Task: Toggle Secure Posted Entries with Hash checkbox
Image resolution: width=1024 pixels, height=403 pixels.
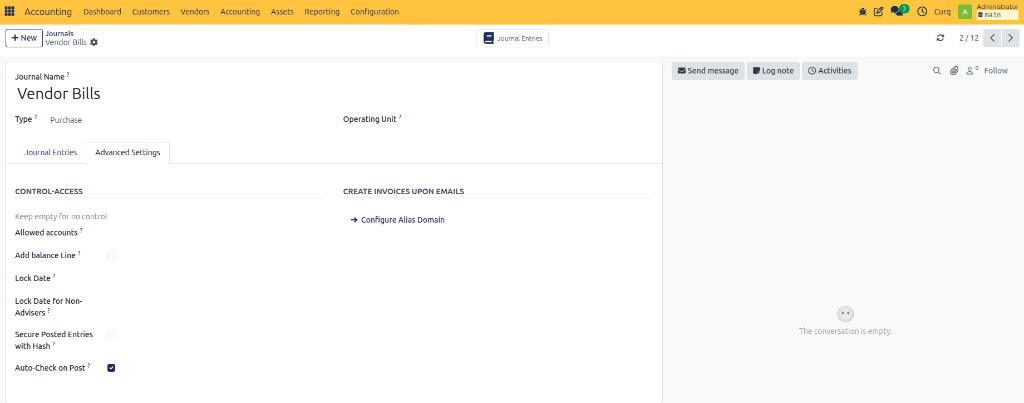Action: tap(111, 334)
